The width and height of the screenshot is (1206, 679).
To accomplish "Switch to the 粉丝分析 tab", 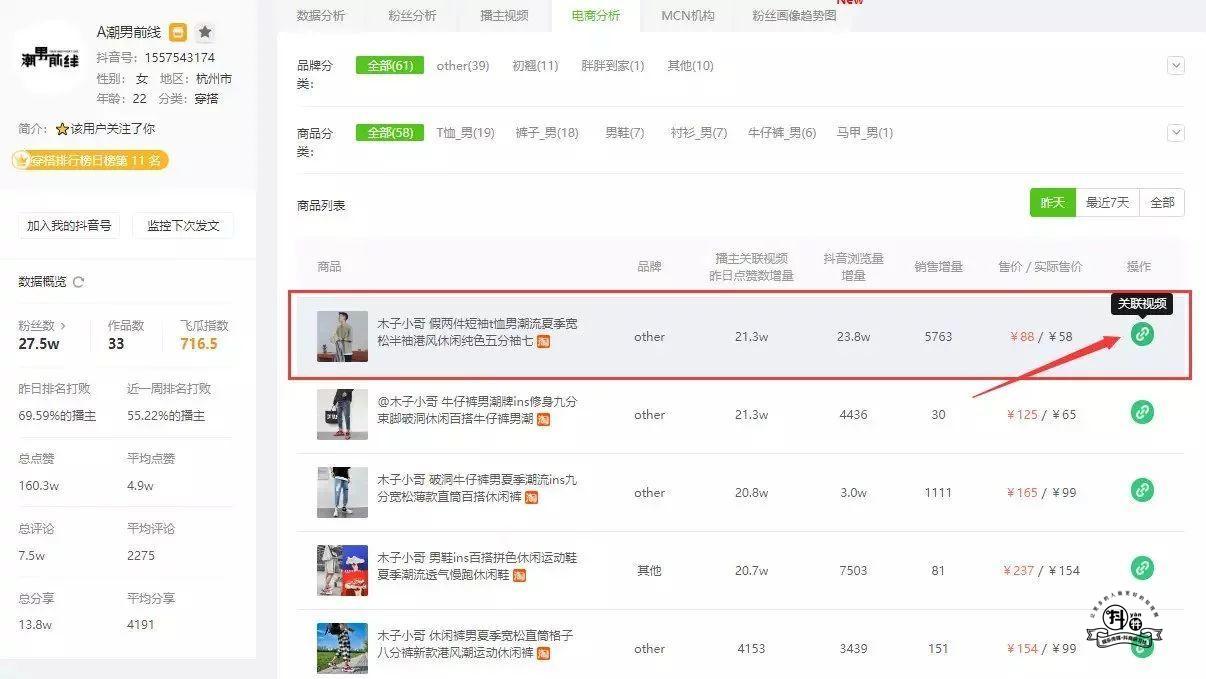I will [412, 16].
